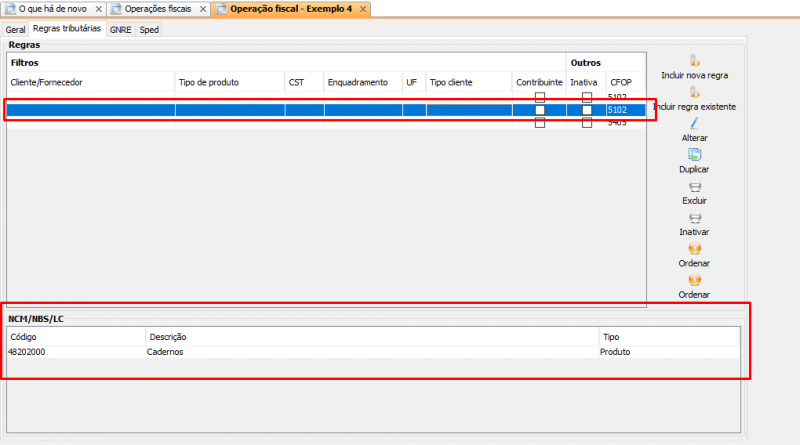Image resolution: width=800 pixels, height=445 pixels.
Task: Check Inativa checkbox in the CFOP 5405 row
Action: (587, 123)
